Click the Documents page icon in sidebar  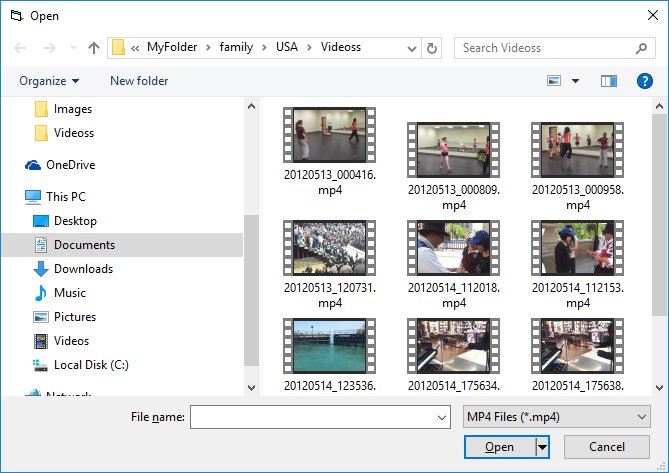[41, 245]
